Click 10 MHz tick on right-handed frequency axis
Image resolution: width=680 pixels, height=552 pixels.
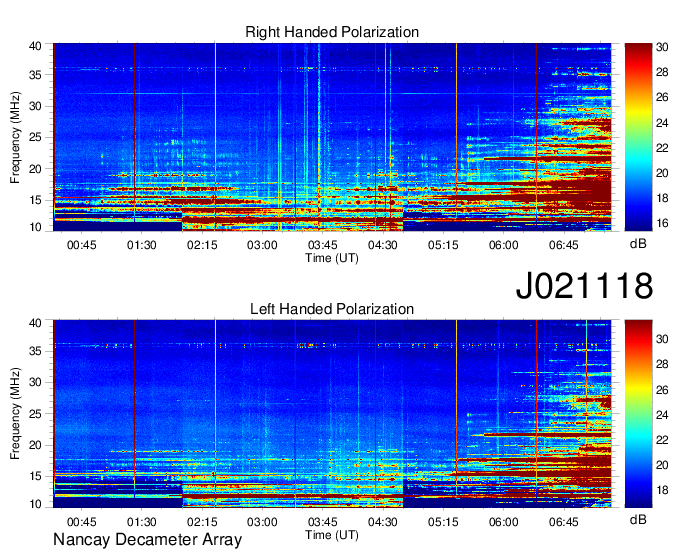click(35, 227)
